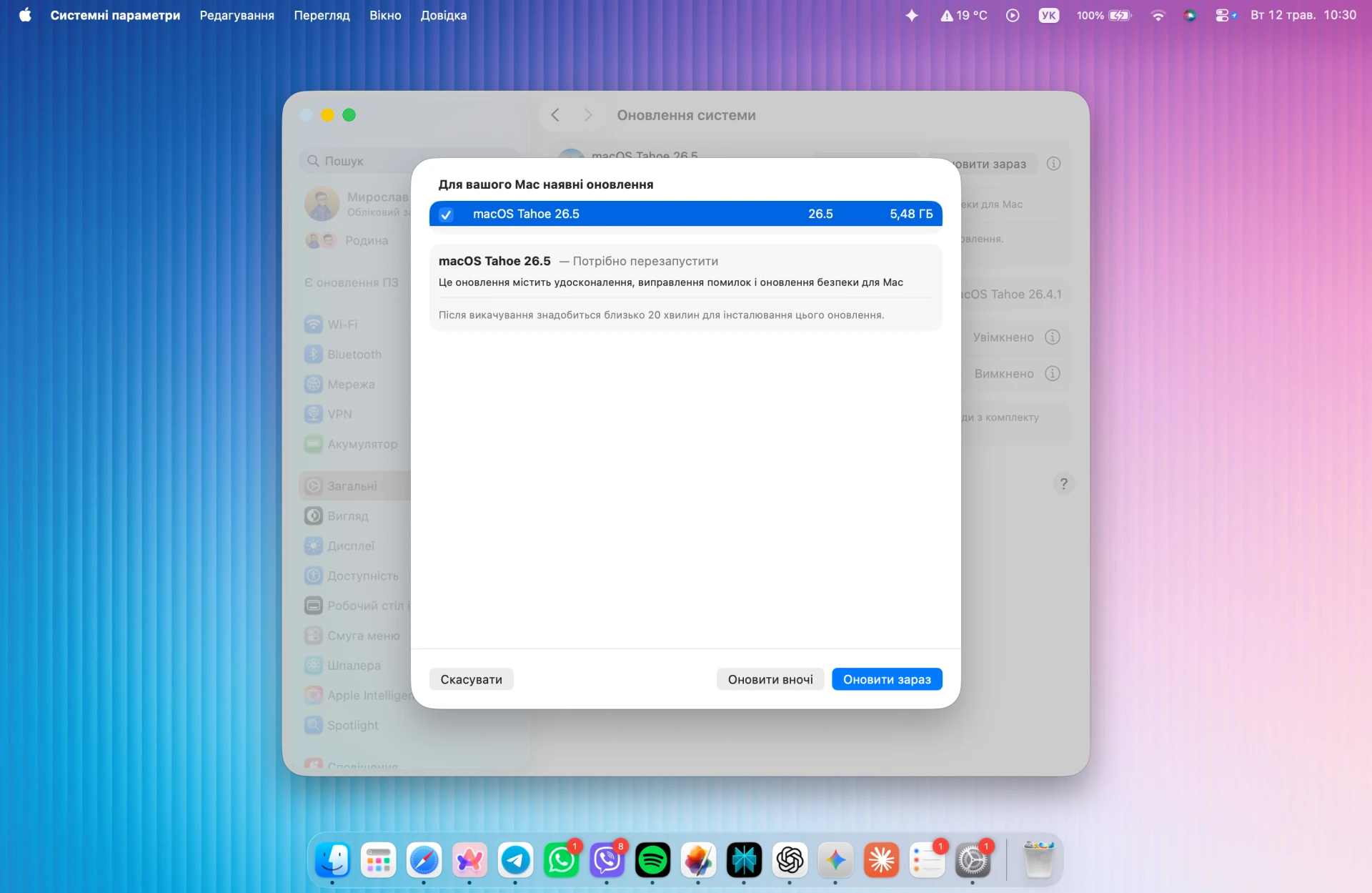
Task: Click the forward chevron in settings toolbar
Action: click(x=588, y=115)
